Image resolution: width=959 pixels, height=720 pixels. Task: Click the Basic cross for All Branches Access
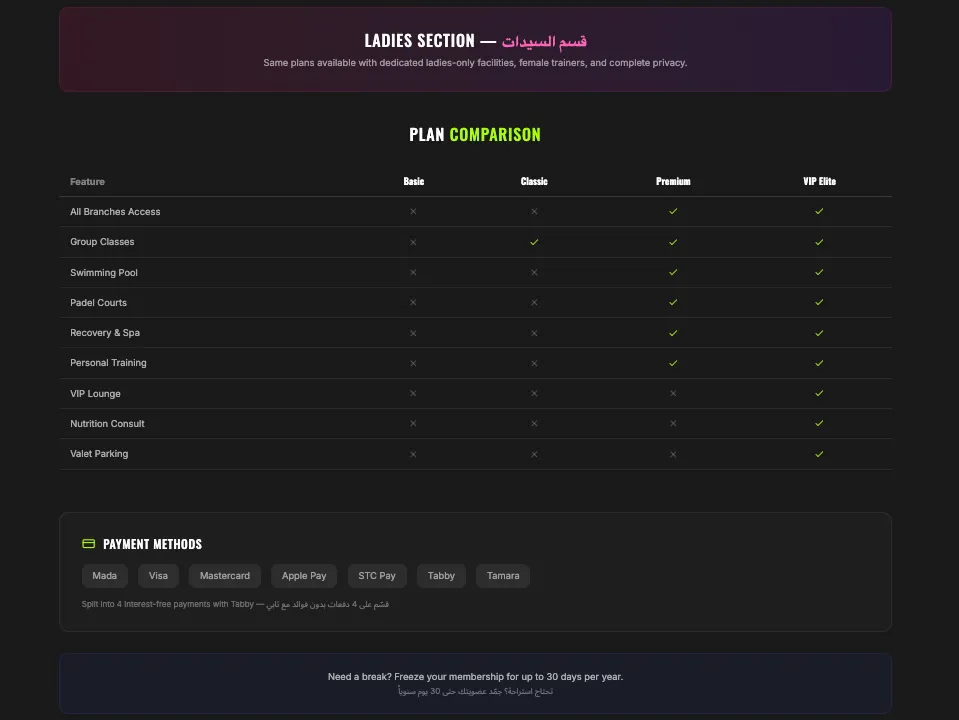[413, 212]
